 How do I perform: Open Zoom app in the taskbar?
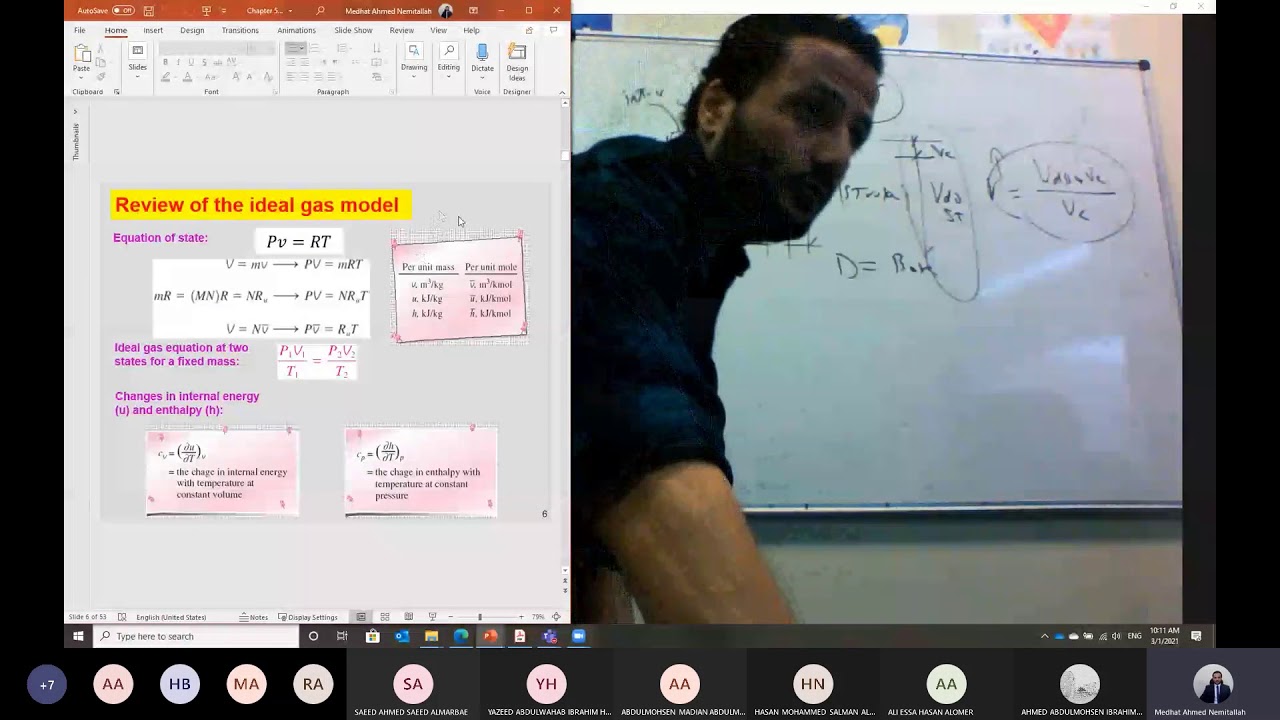[578, 636]
